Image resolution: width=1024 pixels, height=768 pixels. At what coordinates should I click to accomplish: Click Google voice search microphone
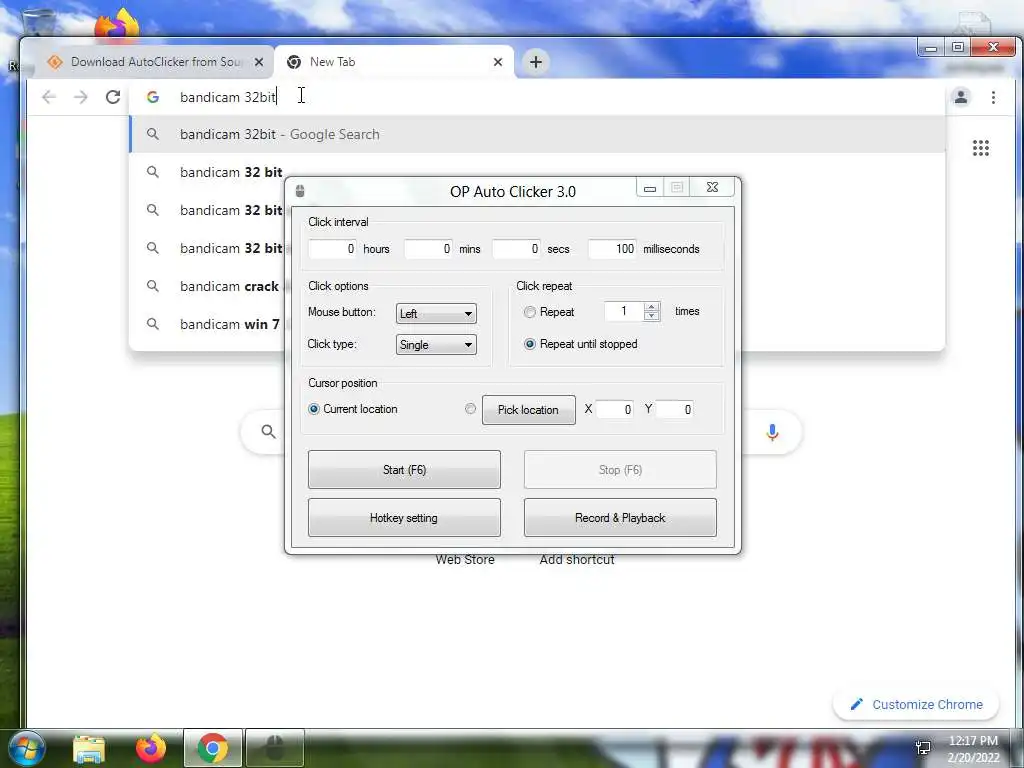pos(772,432)
